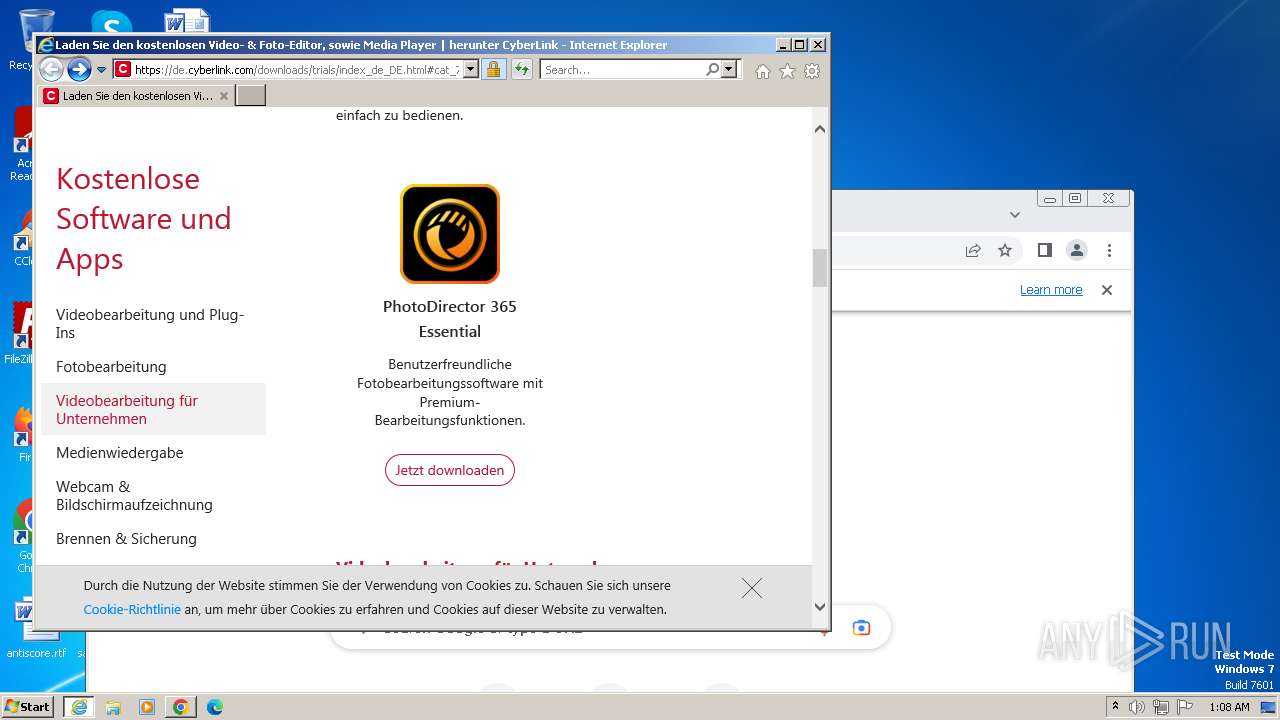1280x720 pixels.
Task: Bookmark the page with Chrome's star icon
Action: pyautogui.click(x=1005, y=251)
